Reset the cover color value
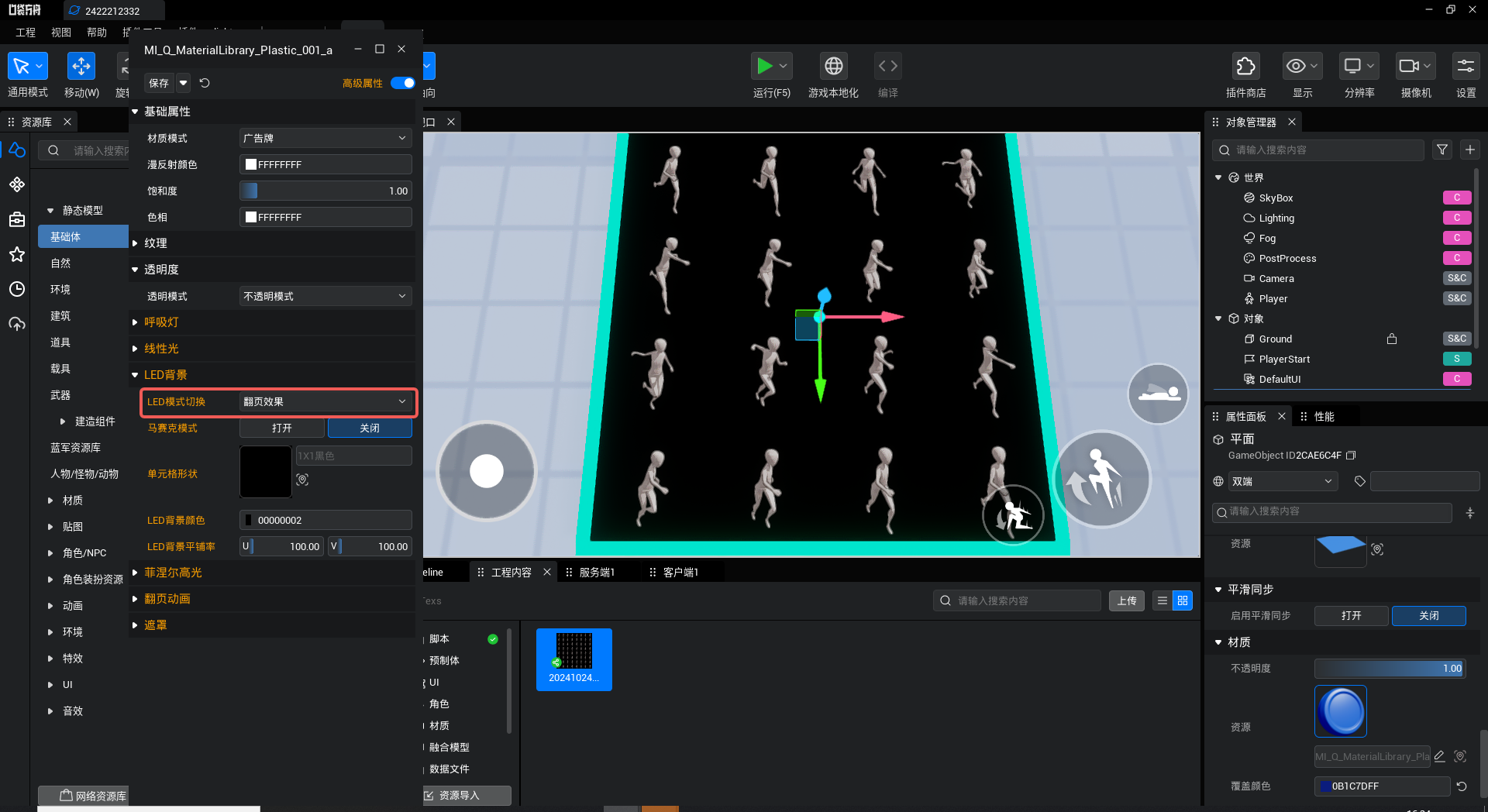 coord(1462,786)
